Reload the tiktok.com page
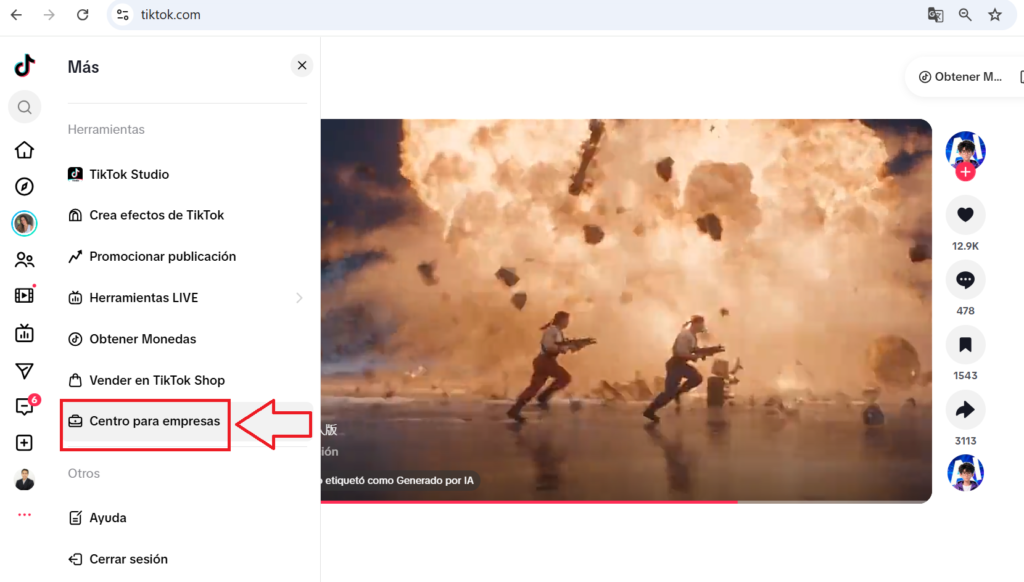Viewport: 1024px width, 582px height. pos(82,14)
